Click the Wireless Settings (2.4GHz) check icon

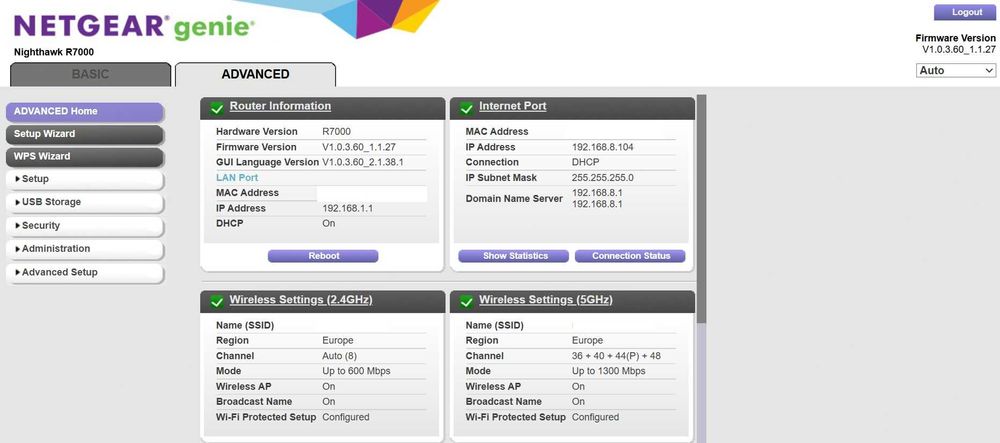click(217, 301)
